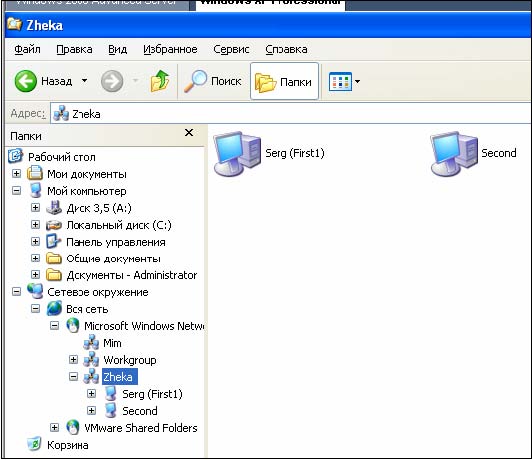Collapse Мой компьютер node
Viewport: 532px width, 460px height.
pos(16,190)
